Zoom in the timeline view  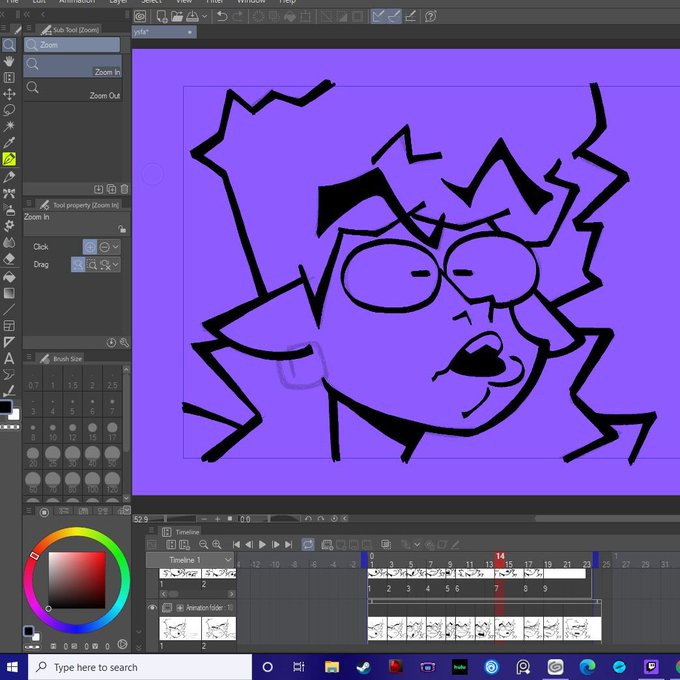point(216,544)
